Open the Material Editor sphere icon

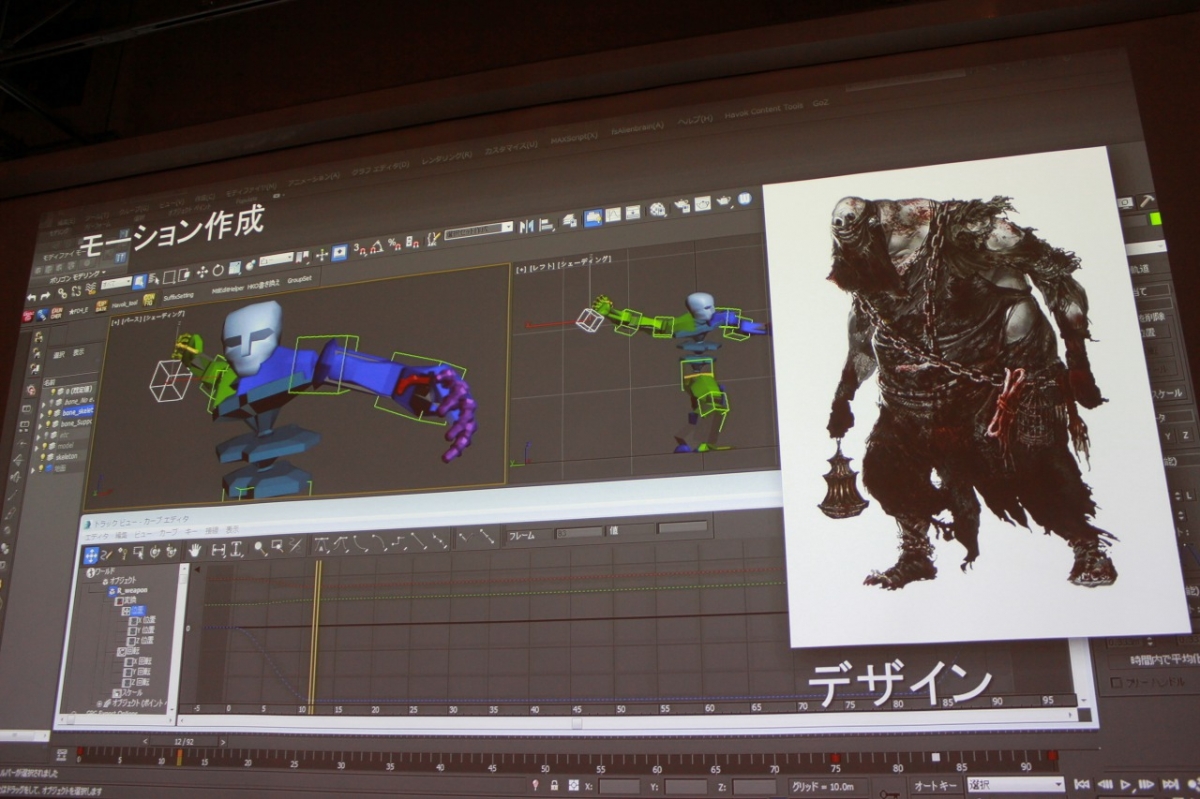pyautogui.click(x=657, y=210)
